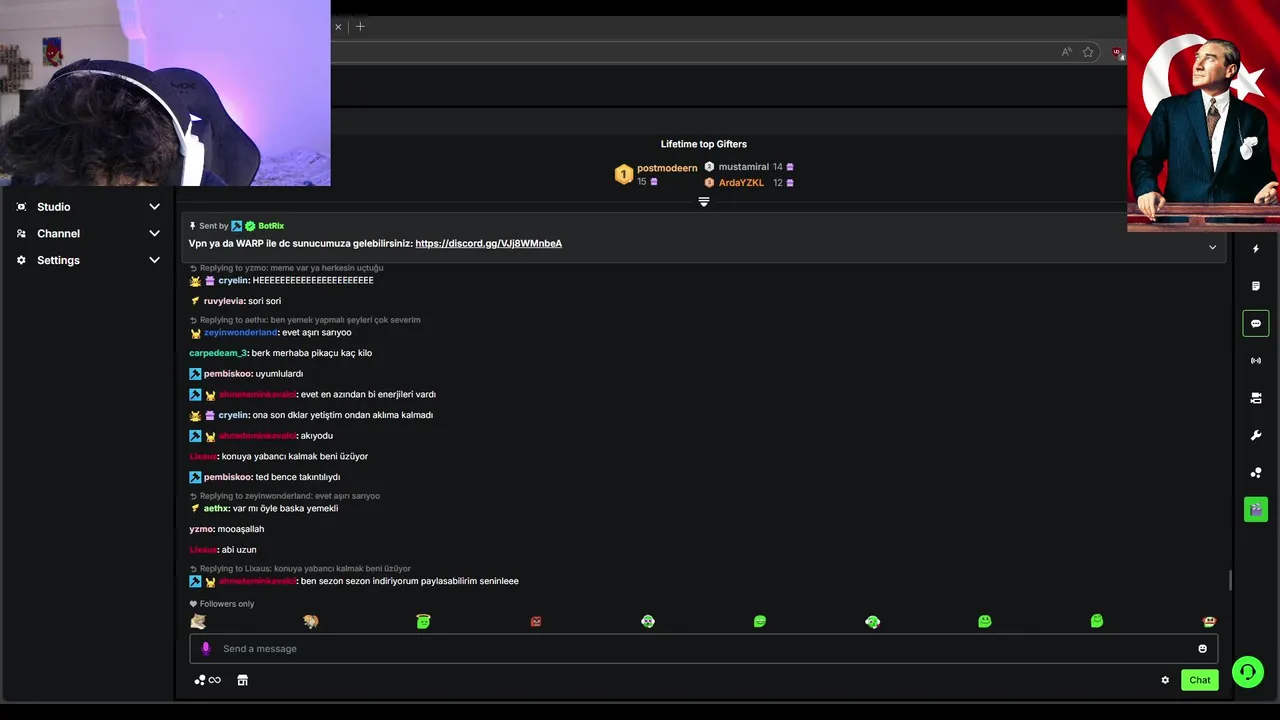Click the "Followers only" chat mode label
The width and height of the screenshot is (1280, 720).
click(x=222, y=604)
